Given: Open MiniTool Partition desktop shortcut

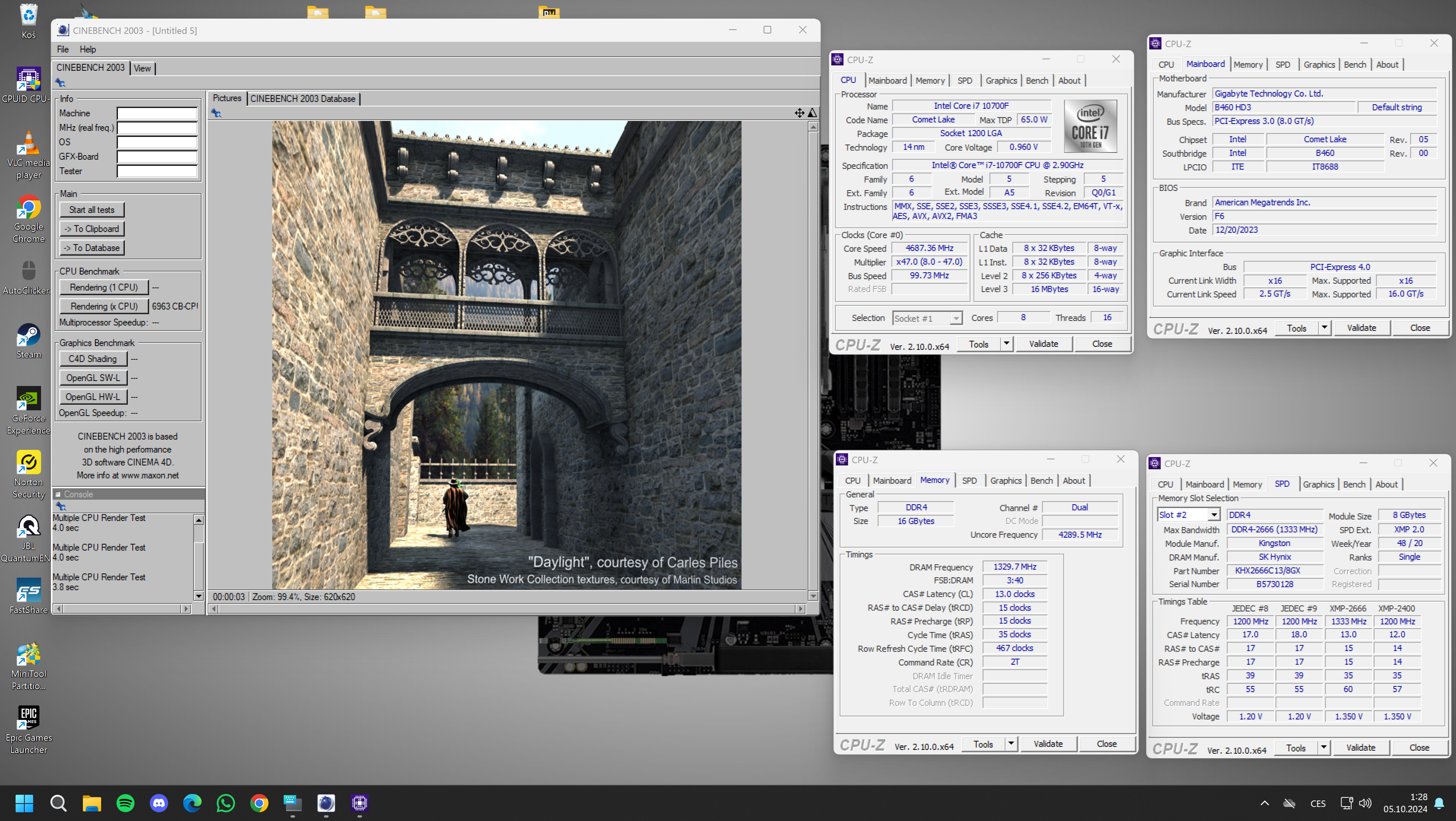Looking at the screenshot, I should point(28,666).
